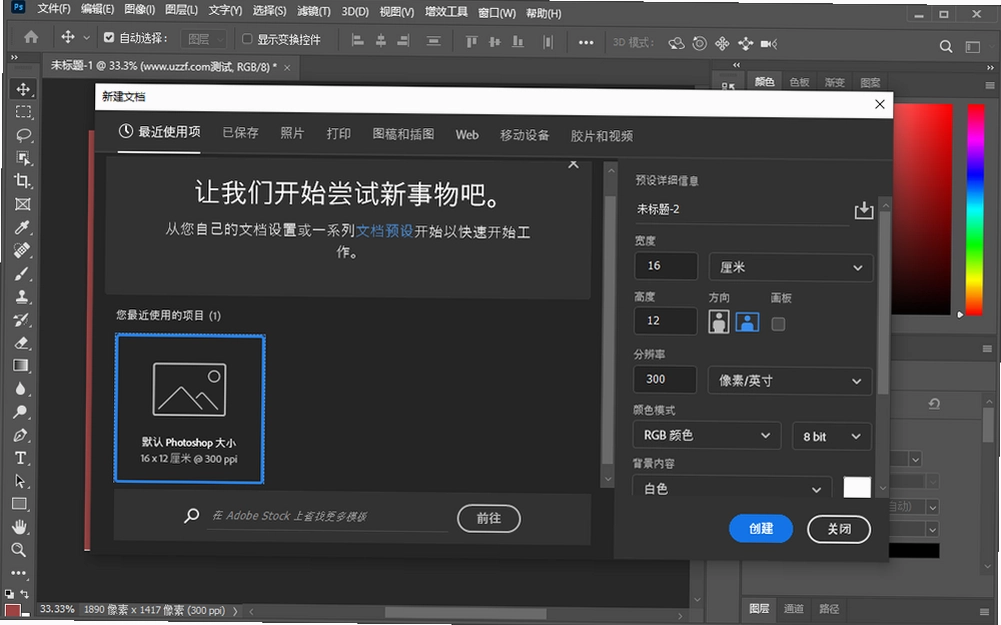Select the Zoom tool
Viewport: 1001px width, 625px height.
(19, 550)
